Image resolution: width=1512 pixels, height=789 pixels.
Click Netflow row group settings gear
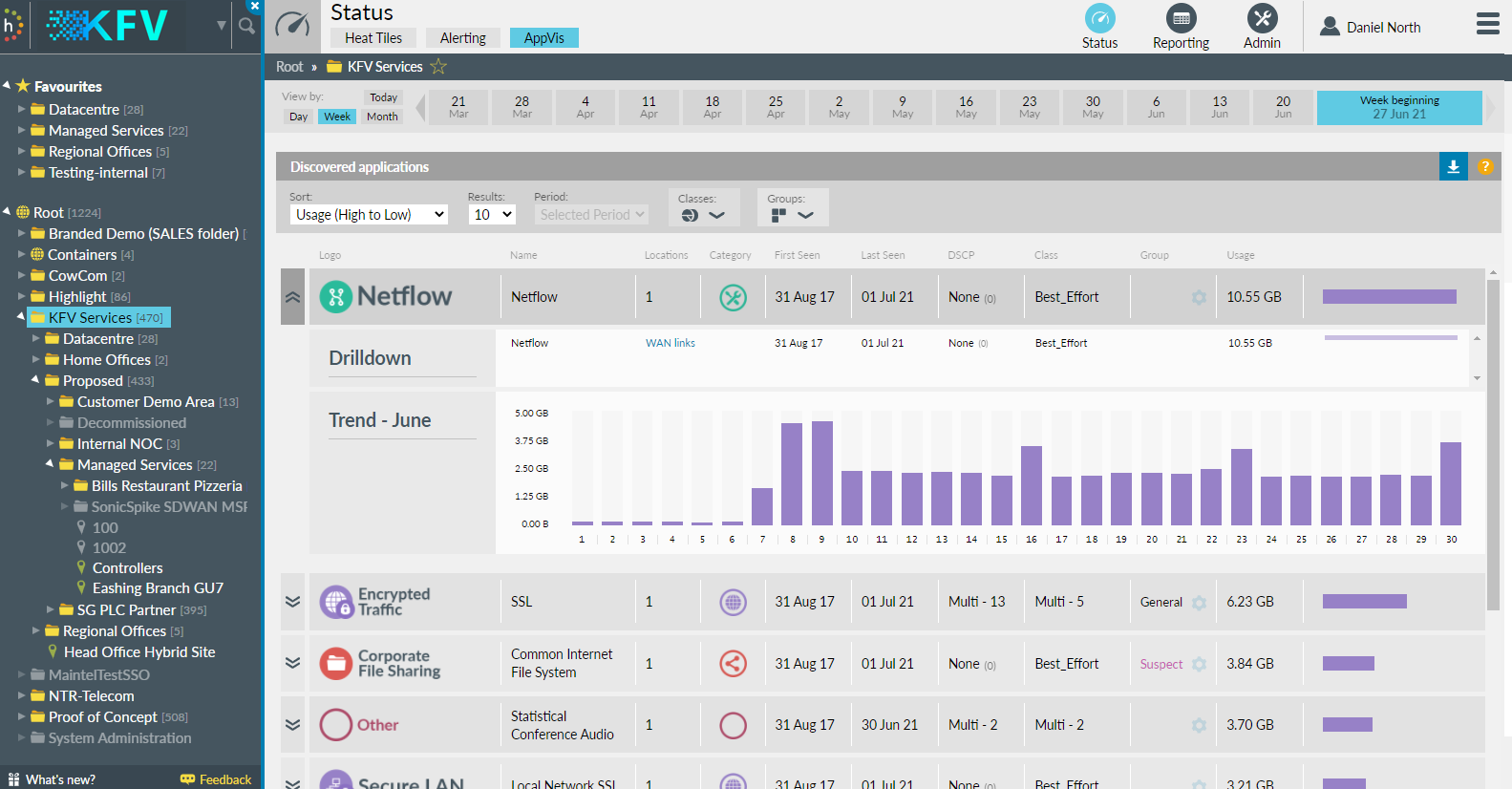coord(1199,297)
